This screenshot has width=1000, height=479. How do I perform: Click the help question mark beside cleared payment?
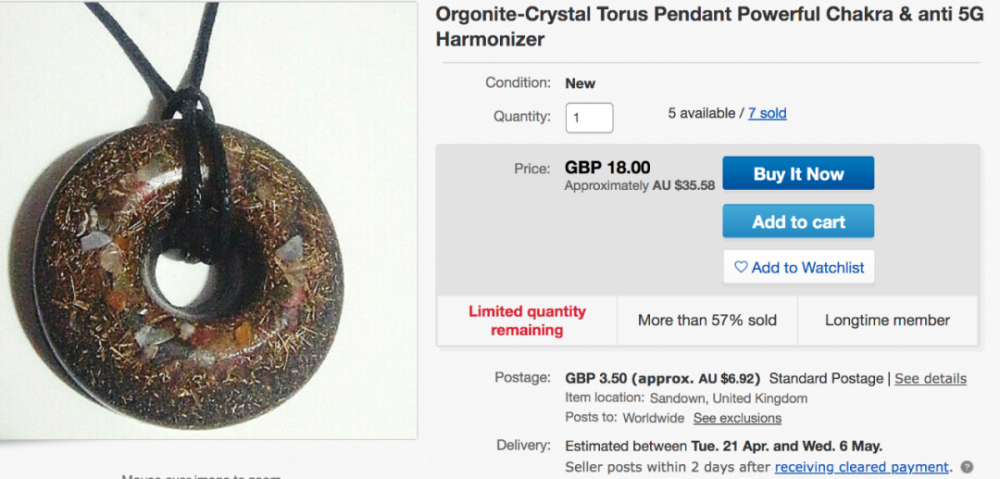966,467
